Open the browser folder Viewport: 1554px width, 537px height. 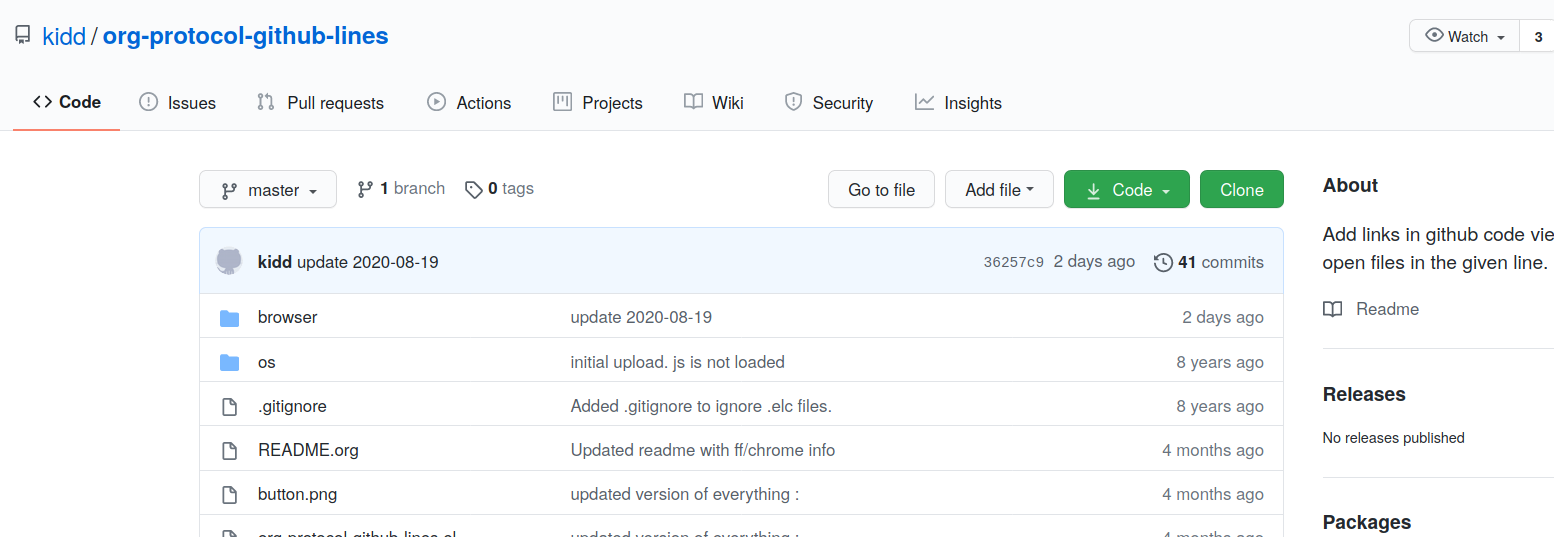pos(288,317)
